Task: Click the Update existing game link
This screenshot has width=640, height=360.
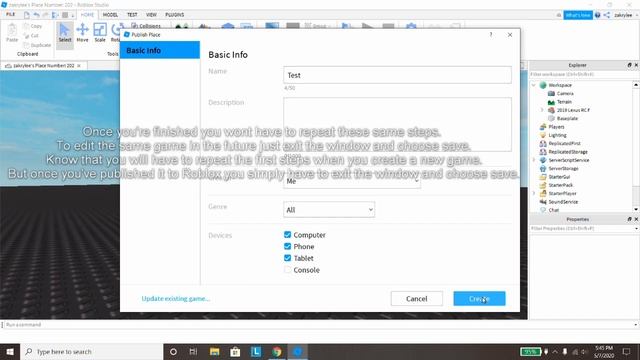Action: pyautogui.click(x=176, y=298)
